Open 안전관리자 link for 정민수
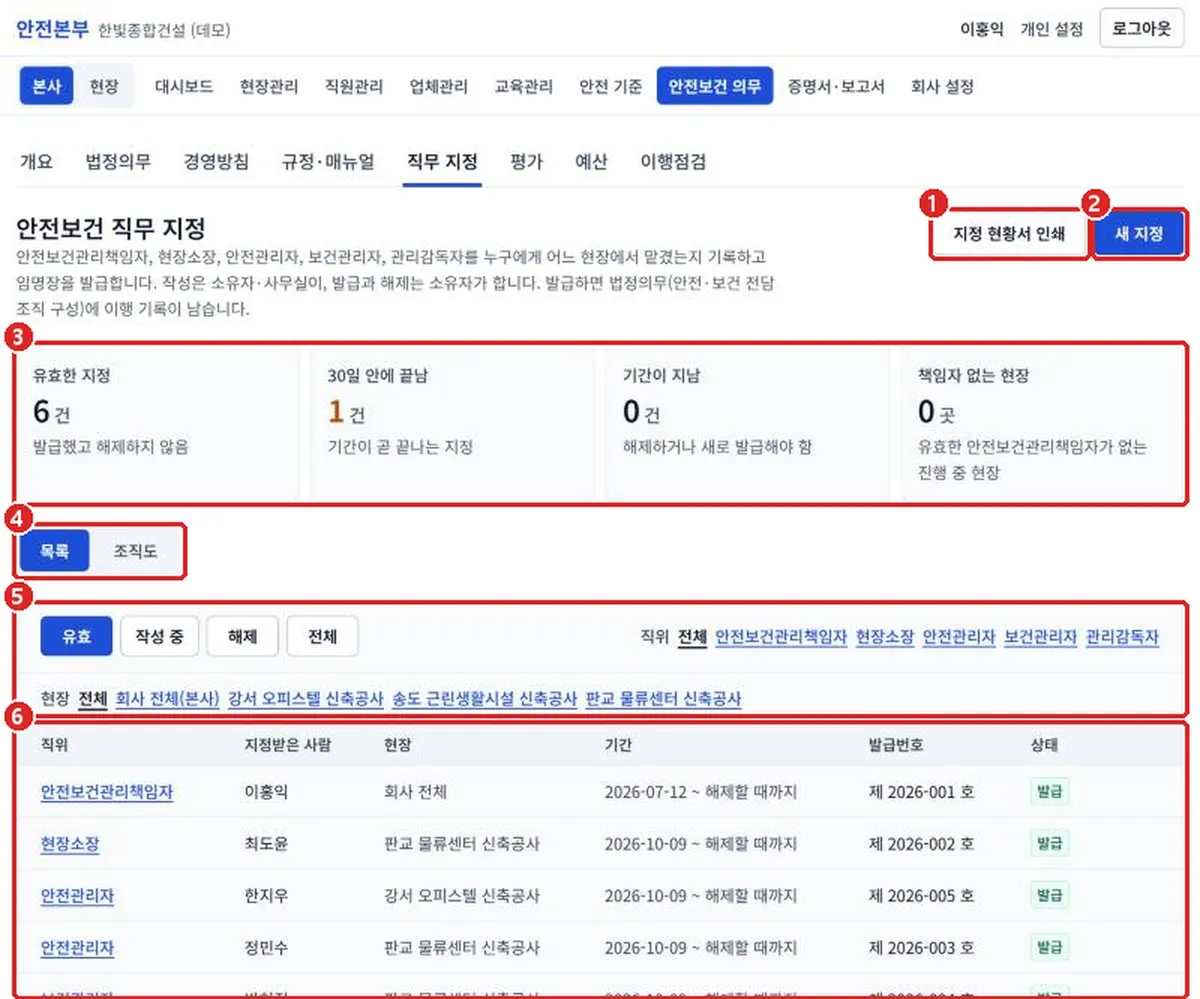This screenshot has width=1200, height=999. [77, 948]
